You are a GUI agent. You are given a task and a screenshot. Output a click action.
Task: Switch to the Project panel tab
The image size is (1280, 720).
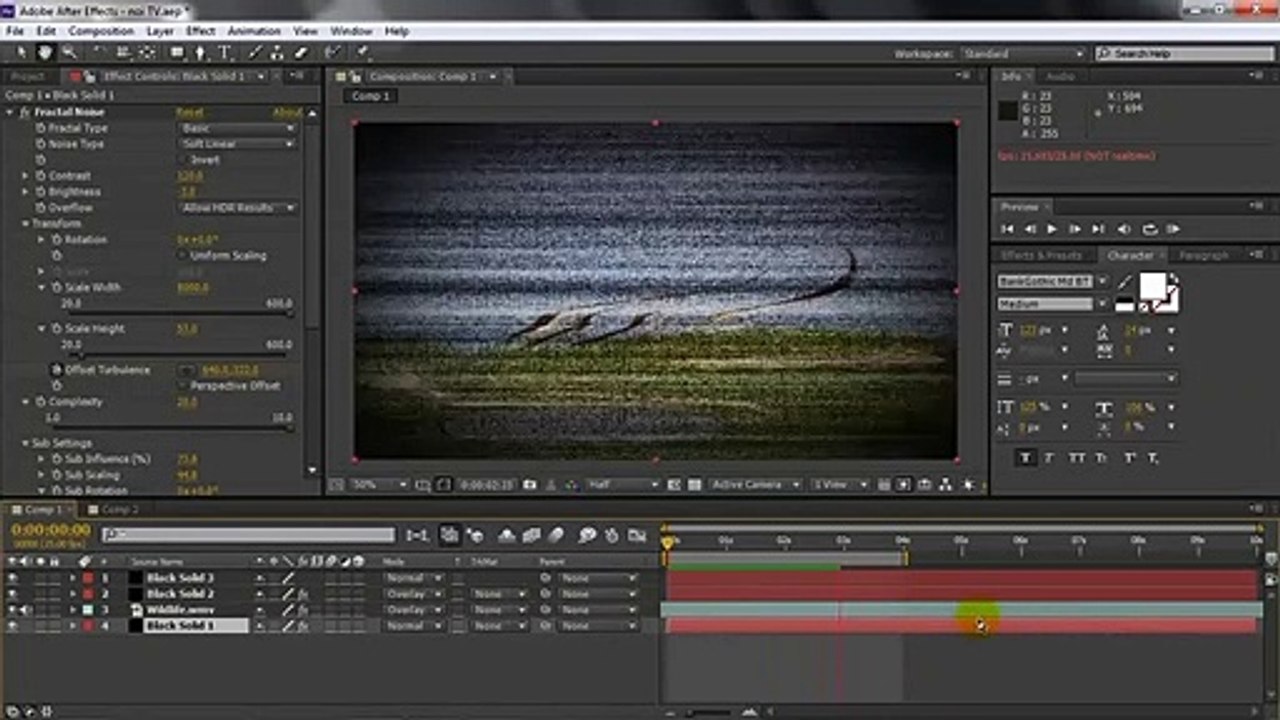28,77
